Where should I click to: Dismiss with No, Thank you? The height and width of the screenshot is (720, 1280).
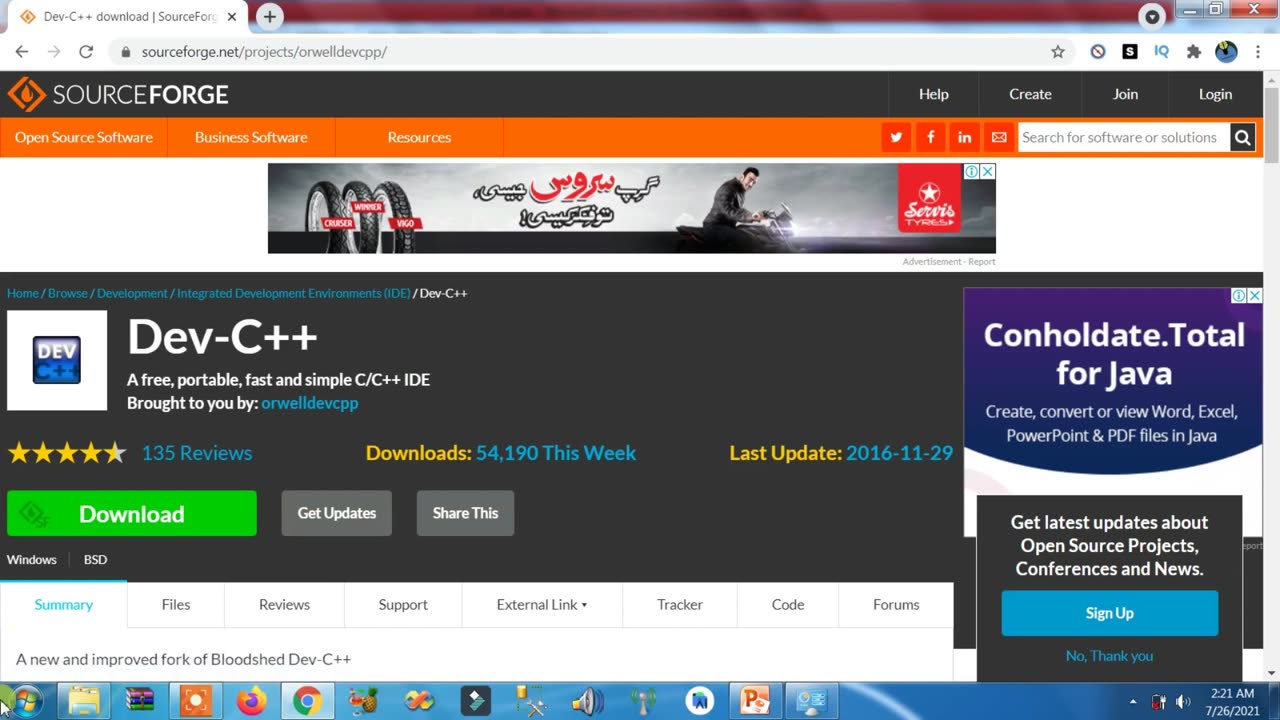[1109, 656]
